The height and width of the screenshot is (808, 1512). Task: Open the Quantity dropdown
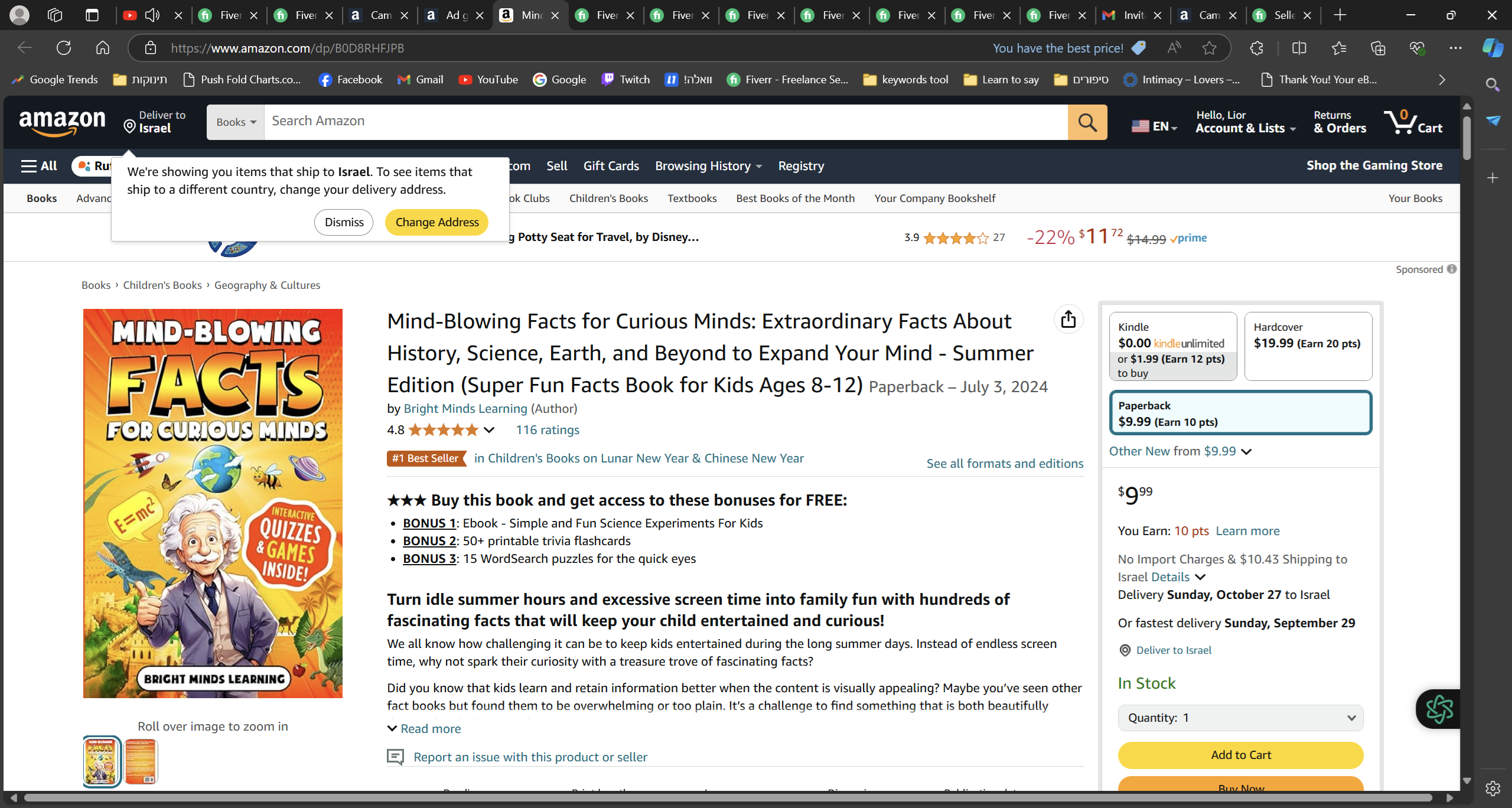pos(1240,718)
